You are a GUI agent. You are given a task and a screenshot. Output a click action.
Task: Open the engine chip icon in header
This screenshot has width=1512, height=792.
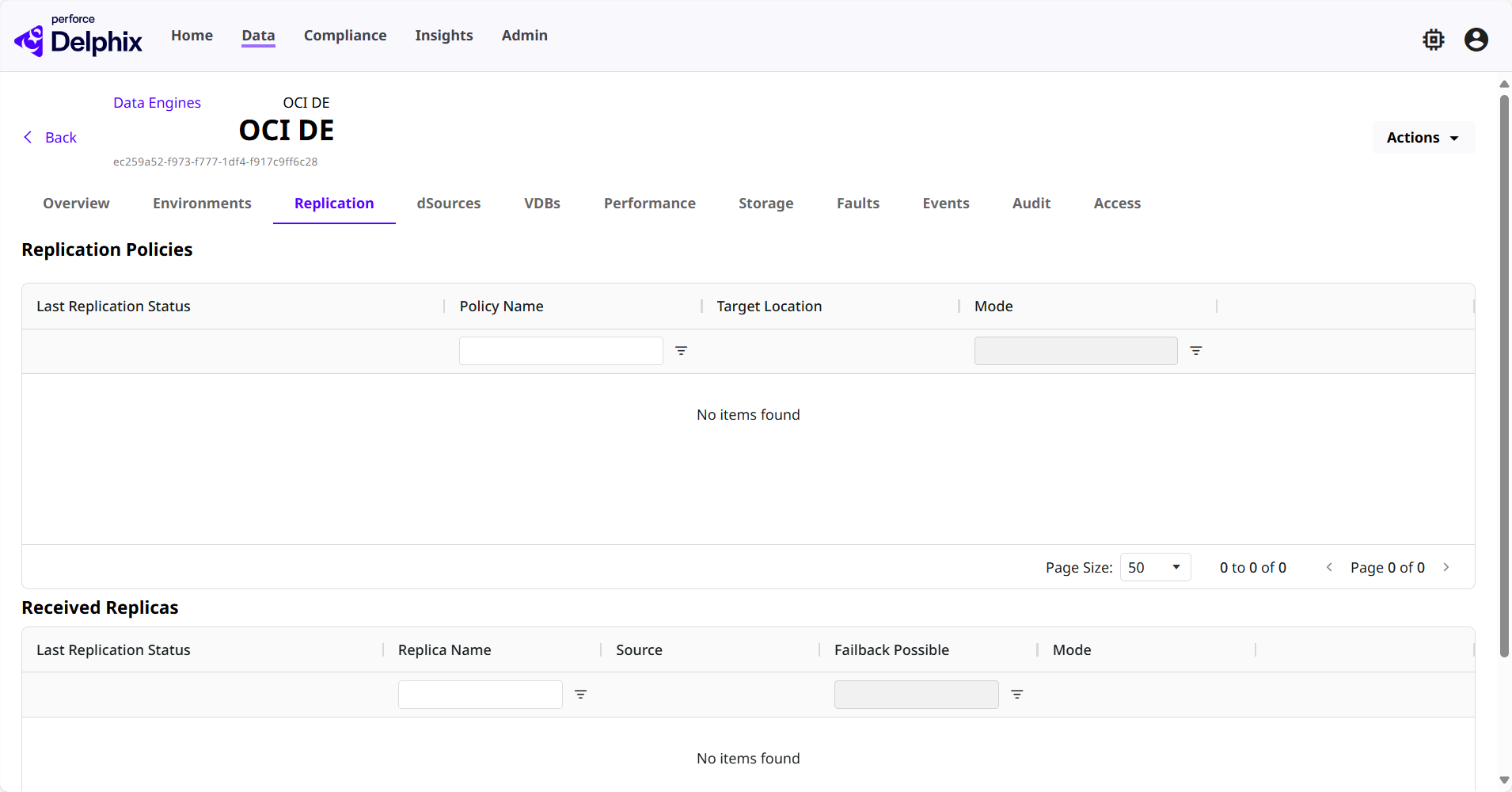coord(1434,40)
